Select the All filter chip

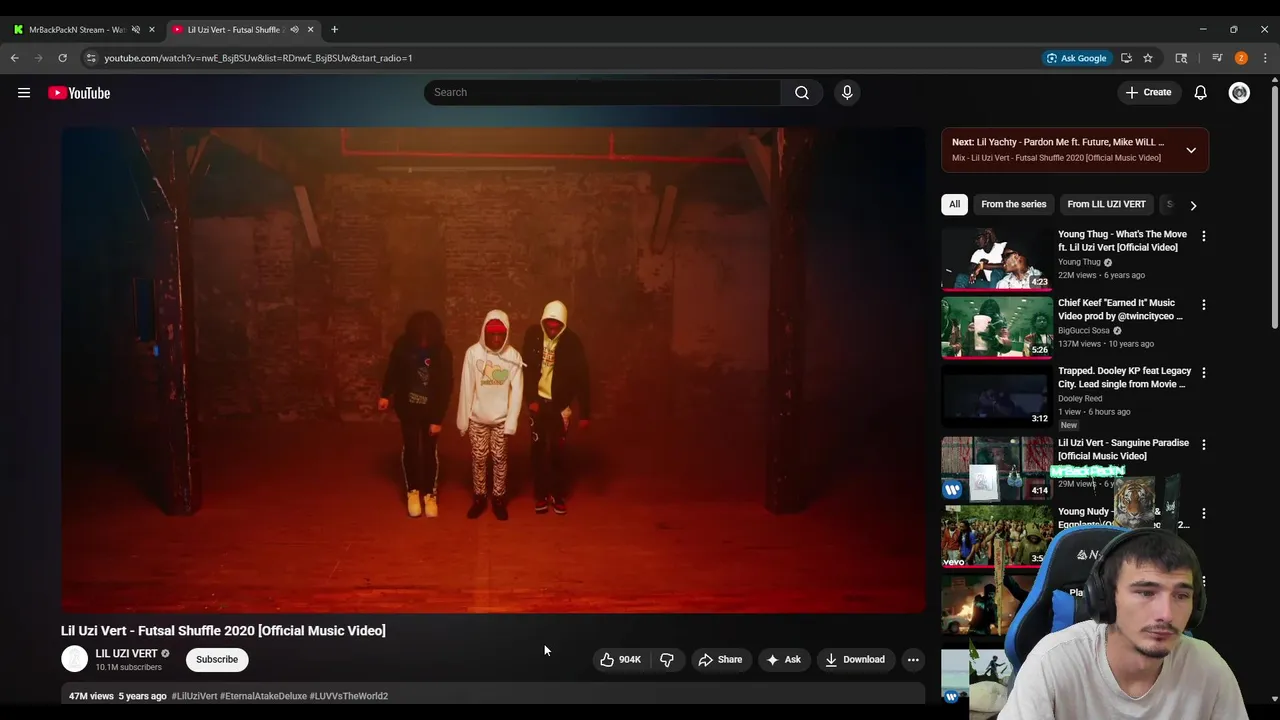[955, 204]
